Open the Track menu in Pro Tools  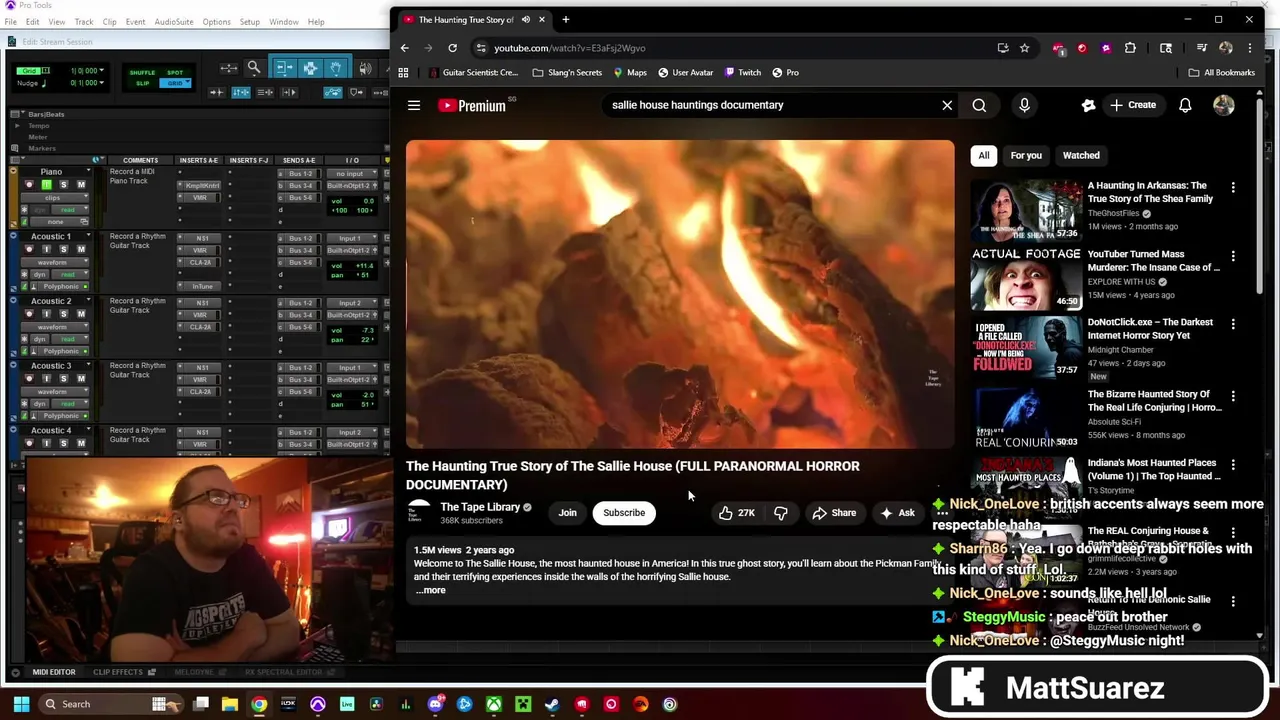pyautogui.click(x=84, y=22)
